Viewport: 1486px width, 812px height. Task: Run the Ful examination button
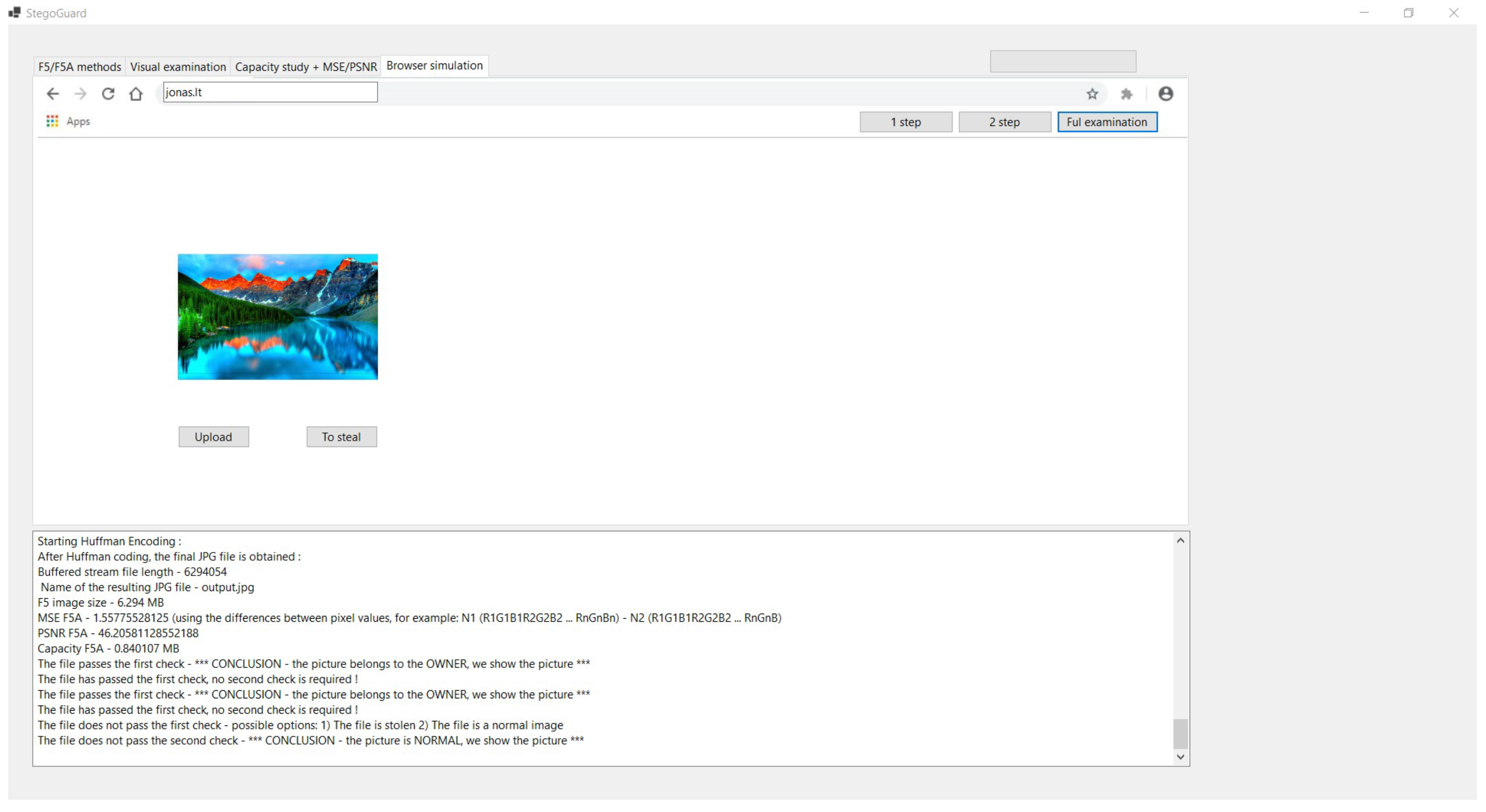pyautogui.click(x=1106, y=122)
